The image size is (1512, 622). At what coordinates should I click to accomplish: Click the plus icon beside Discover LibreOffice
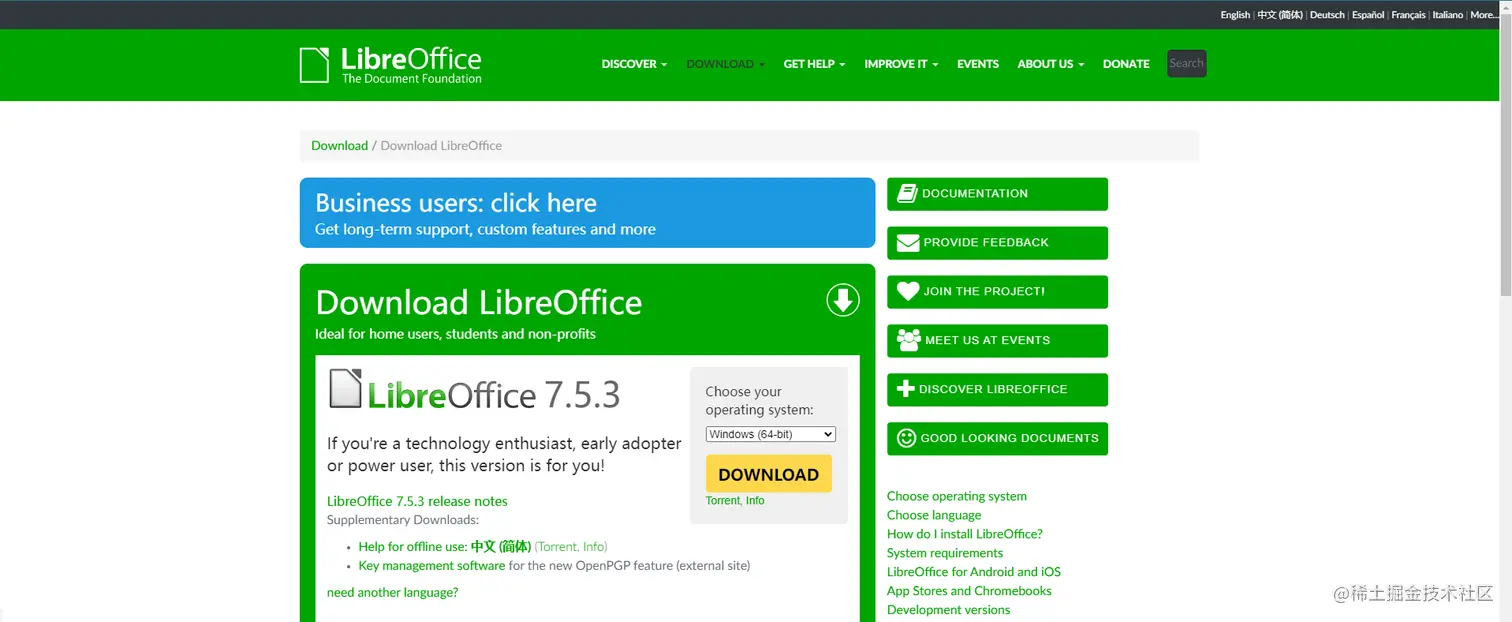(x=906, y=389)
